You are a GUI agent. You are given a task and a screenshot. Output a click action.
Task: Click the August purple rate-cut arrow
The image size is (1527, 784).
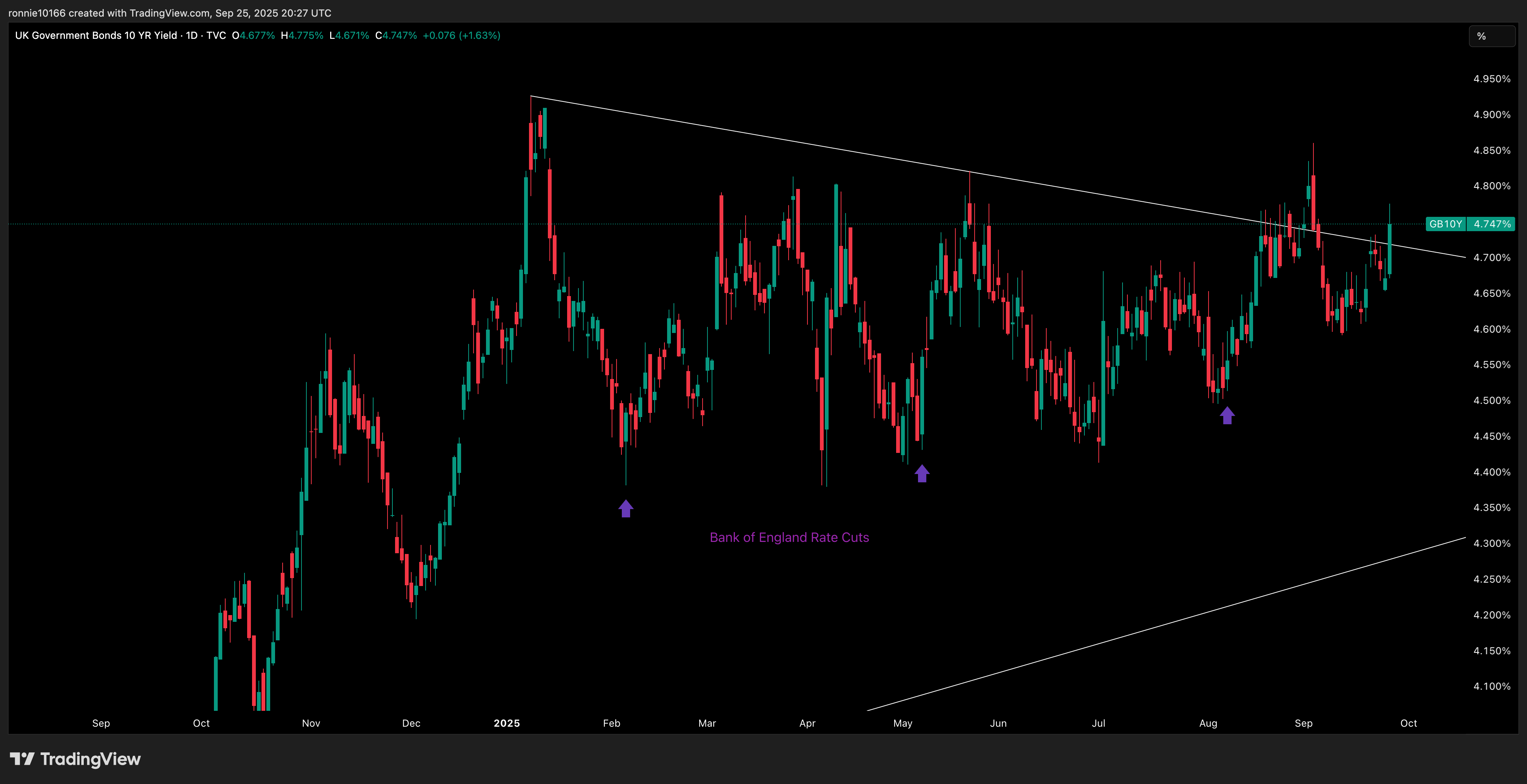tap(1227, 416)
